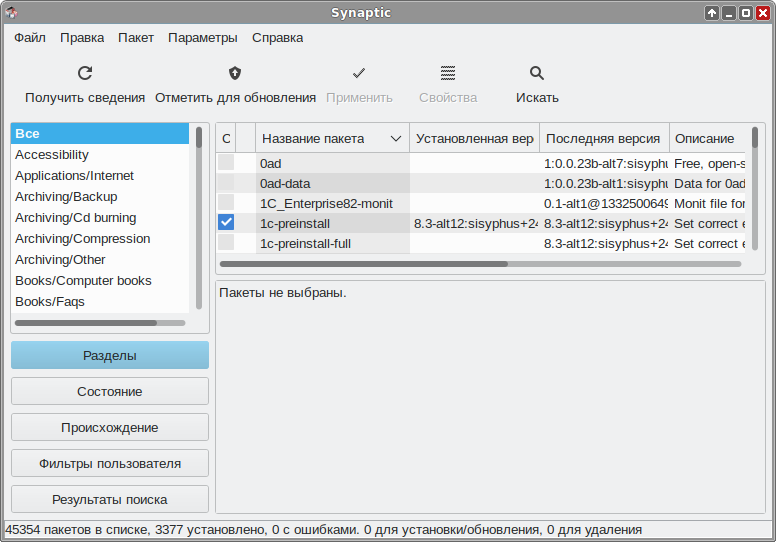Click the shield icon for marking upgrades
This screenshot has height=542, width=776.
pos(235,73)
